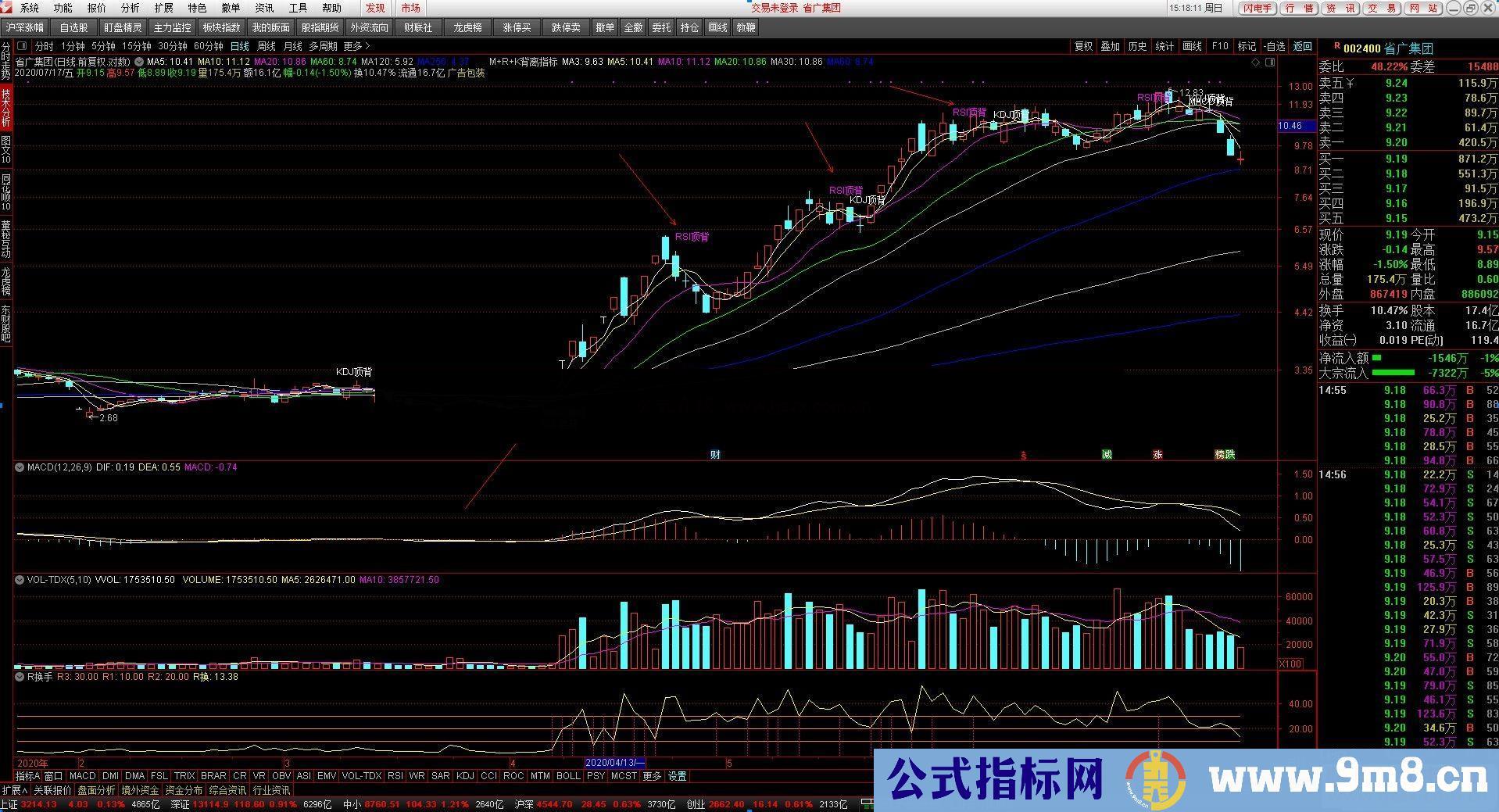Collapse the VOL-TDX panel with its arrow
The height and width of the screenshot is (812, 1499).
point(19,579)
